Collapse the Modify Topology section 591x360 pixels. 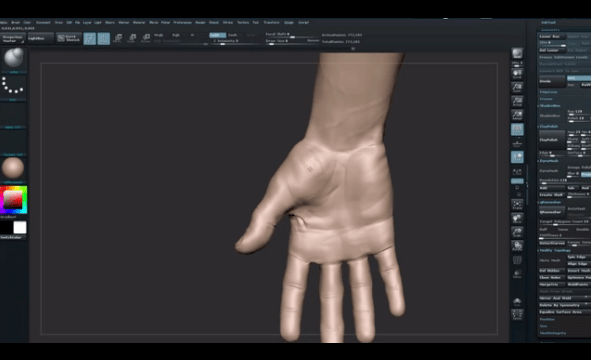[x=555, y=250]
